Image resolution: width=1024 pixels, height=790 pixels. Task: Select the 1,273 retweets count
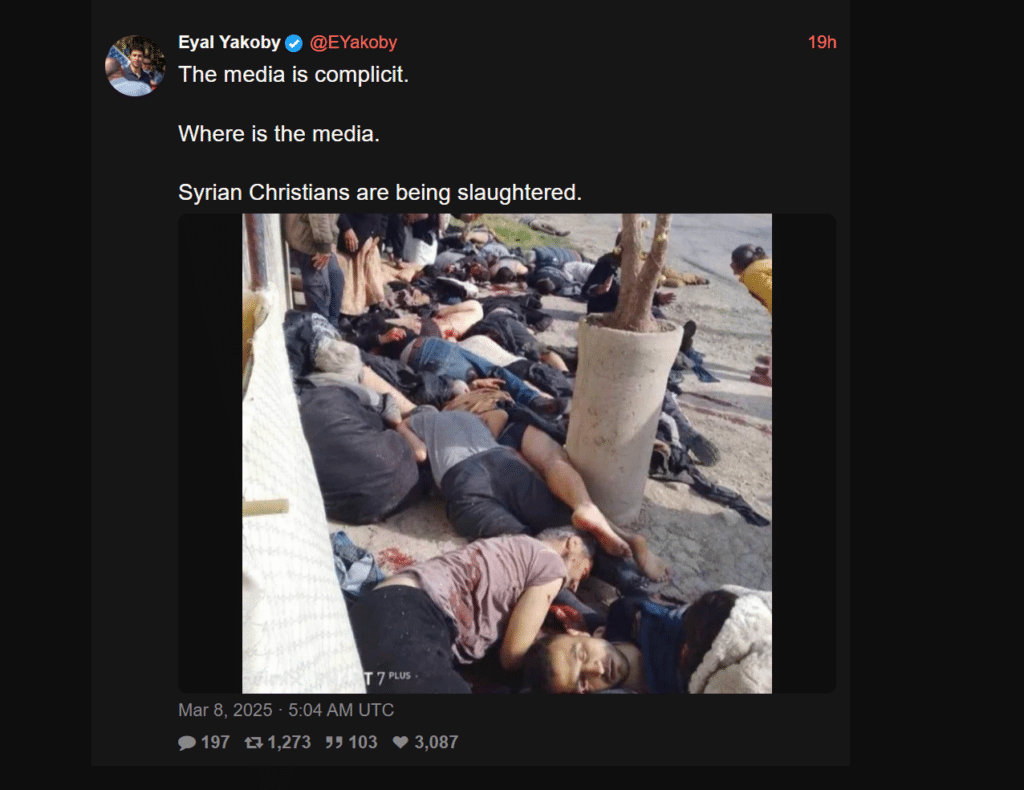pyautogui.click(x=289, y=742)
